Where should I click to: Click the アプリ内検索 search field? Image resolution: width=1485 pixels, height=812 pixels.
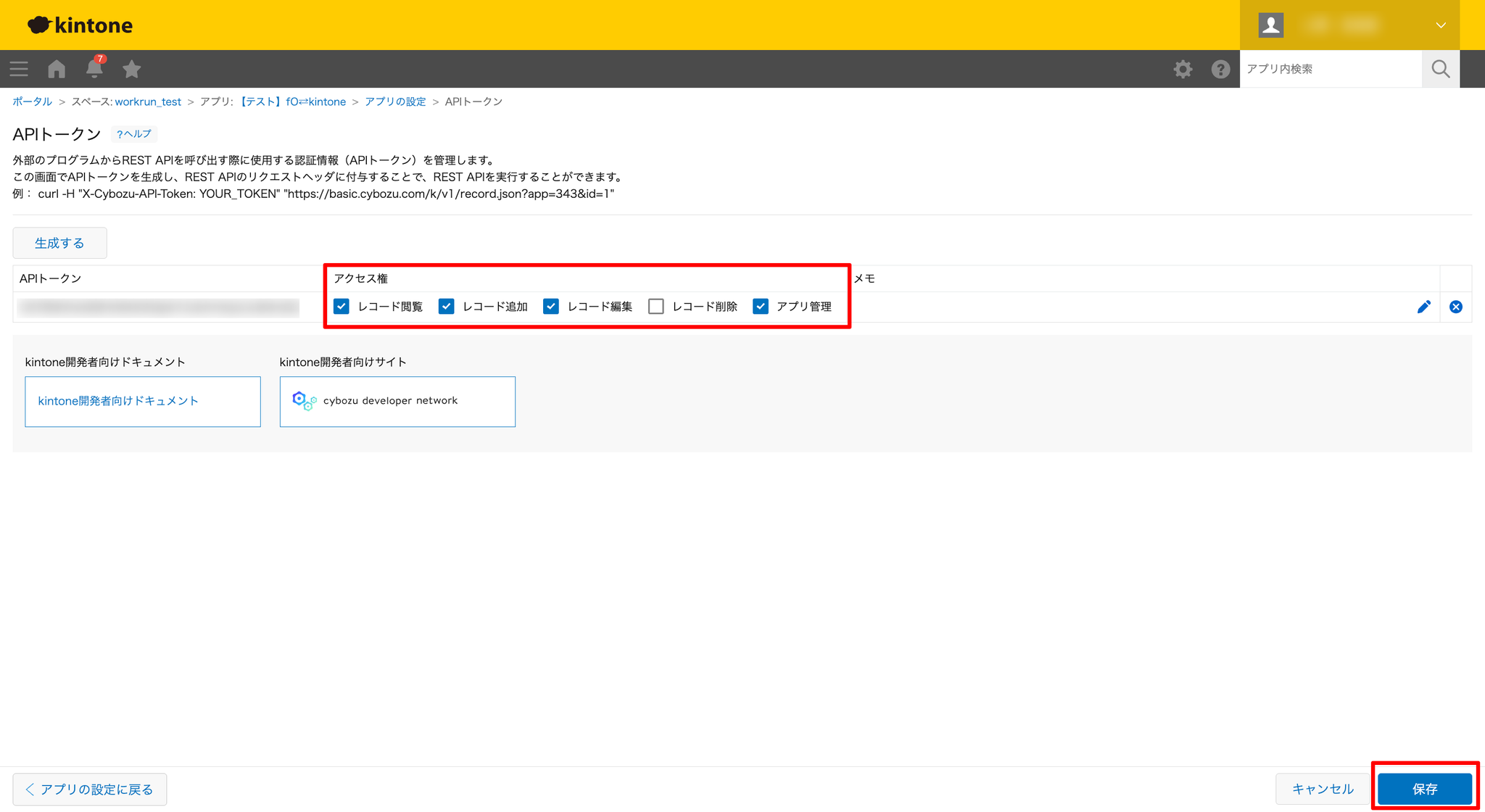pos(1330,69)
